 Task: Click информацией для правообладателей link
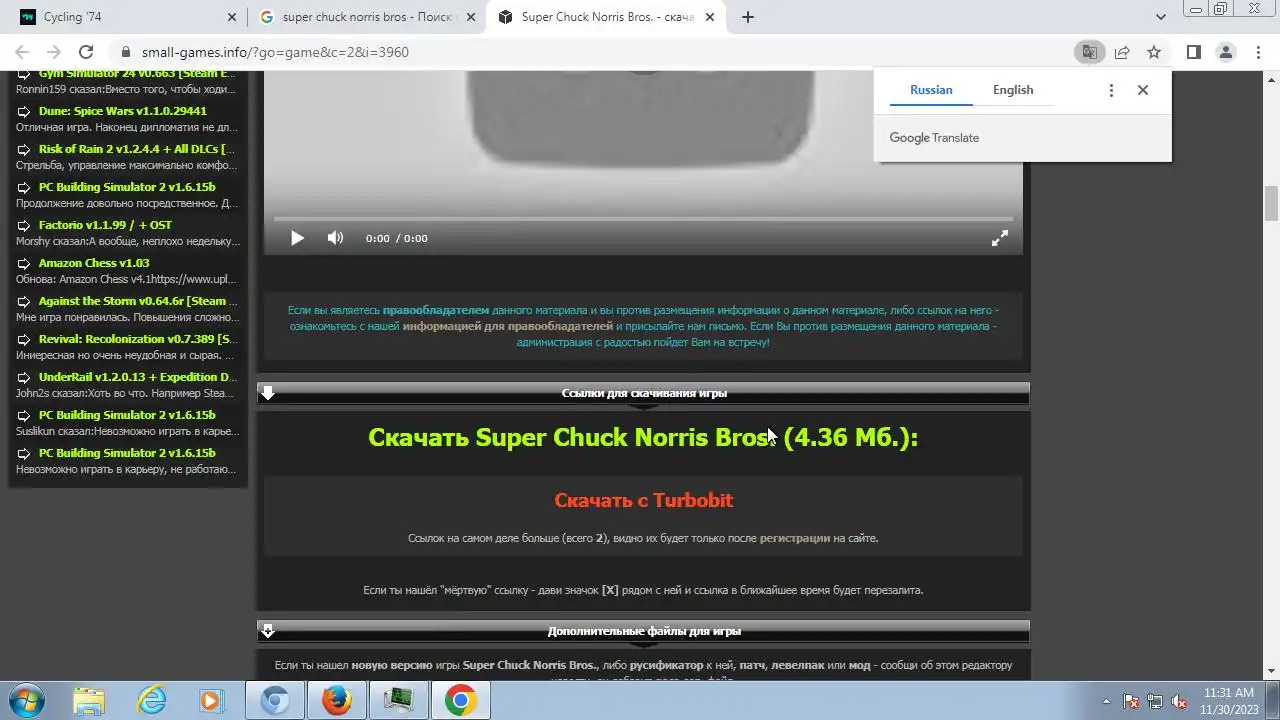[x=508, y=326]
